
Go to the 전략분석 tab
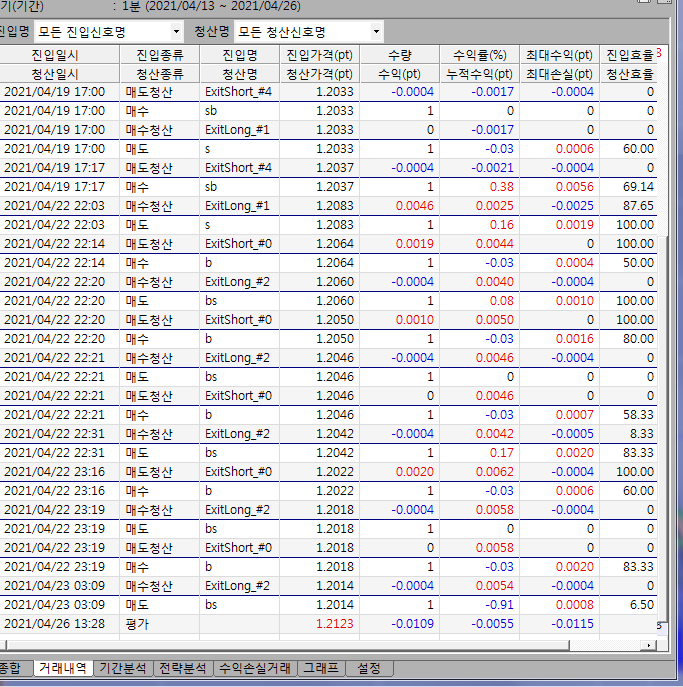click(x=182, y=668)
